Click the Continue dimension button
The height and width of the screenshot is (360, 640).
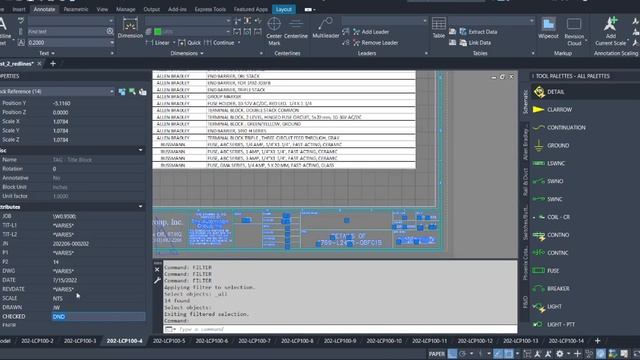point(219,42)
